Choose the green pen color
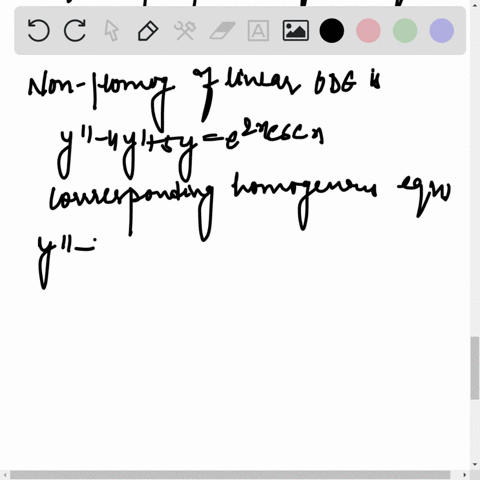This screenshot has width=480, height=480. pyautogui.click(x=405, y=31)
